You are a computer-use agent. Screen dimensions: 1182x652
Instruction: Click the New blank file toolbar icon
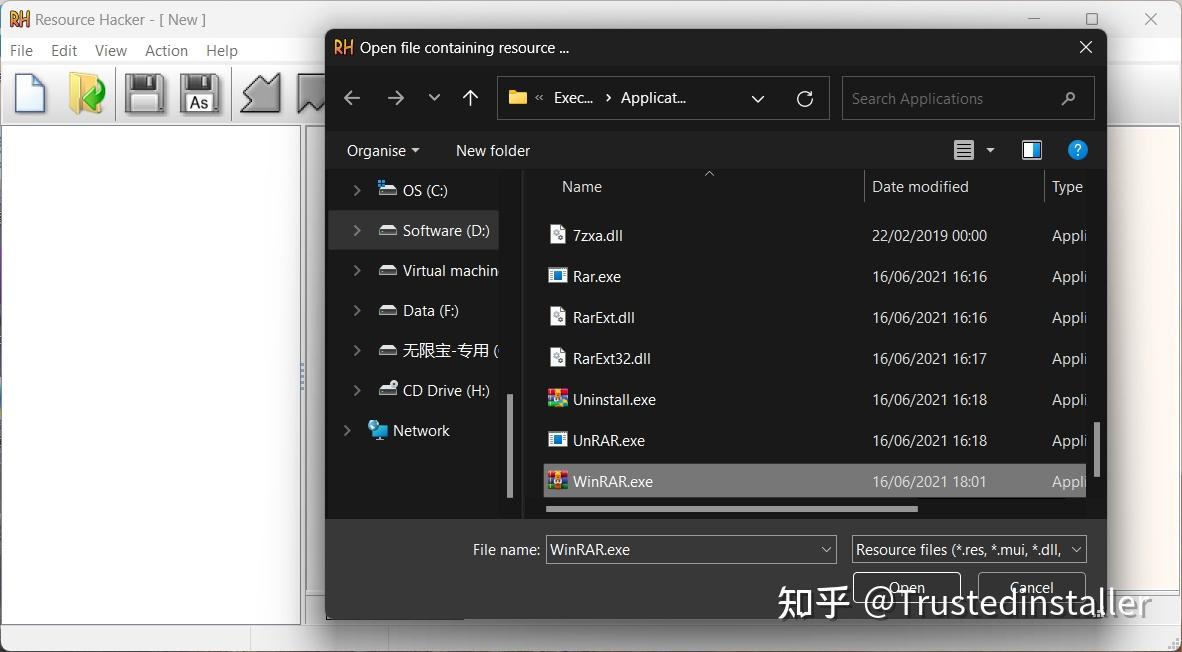(30, 93)
